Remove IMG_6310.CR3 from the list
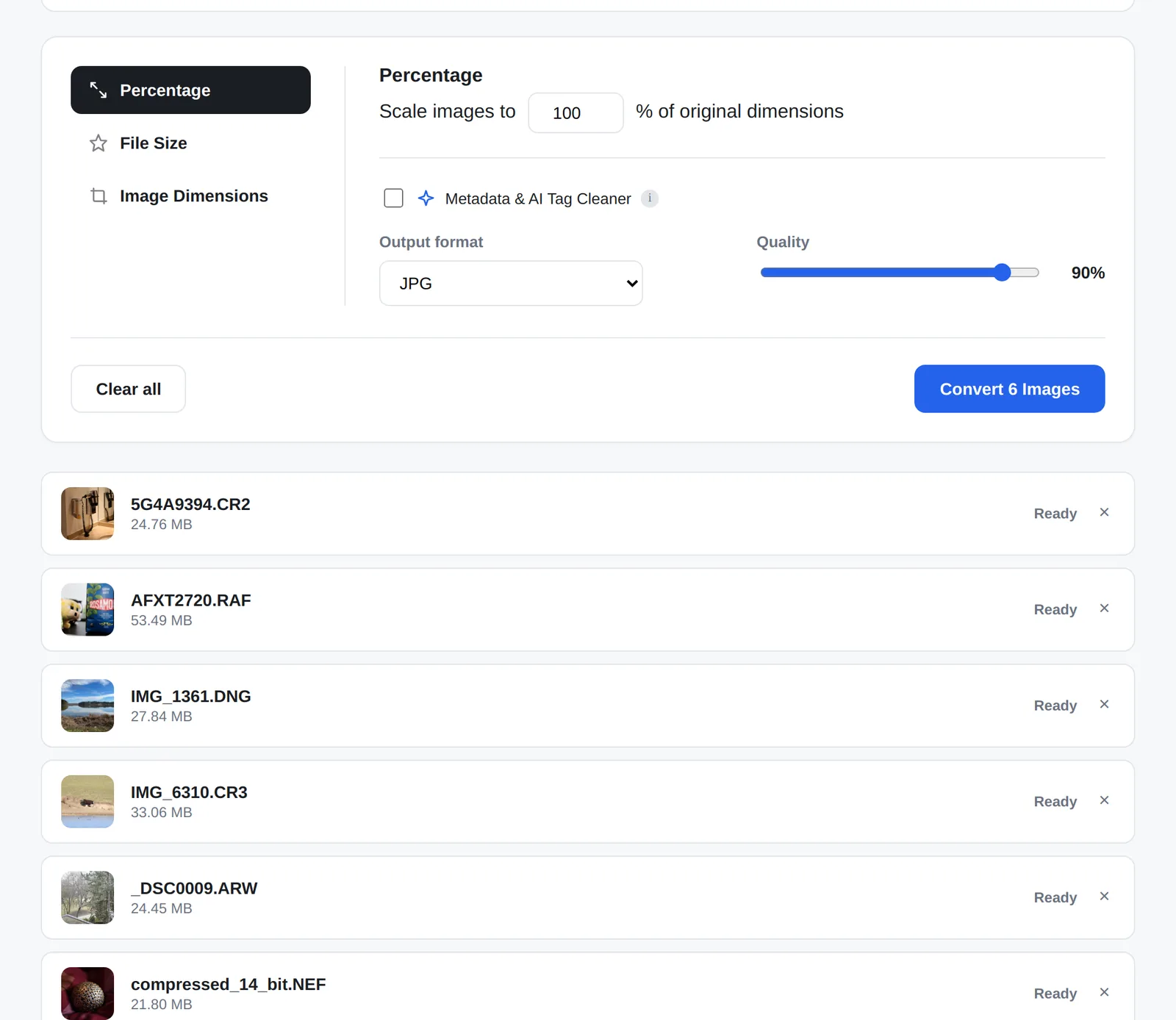This screenshot has height=1020, width=1176. point(1104,800)
